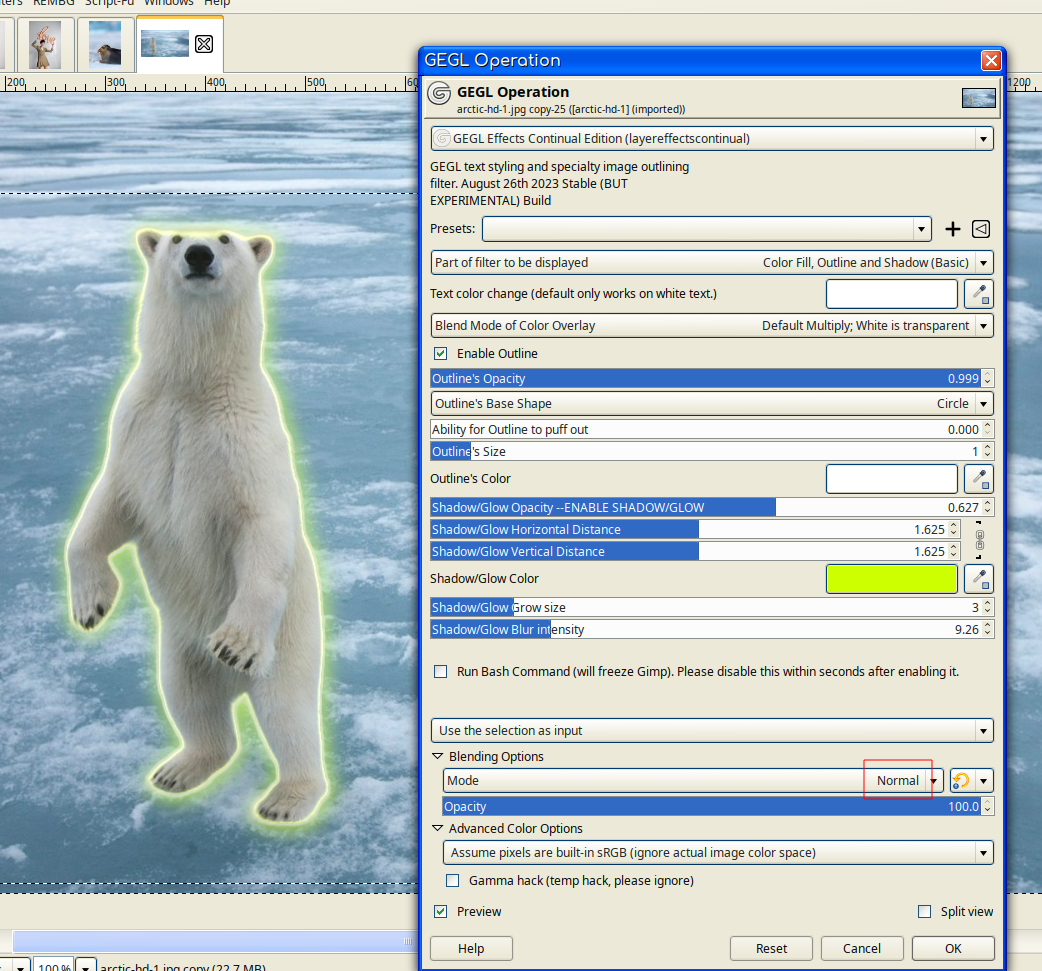Open the REMBG menu
The height and width of the screenshot is (971, 1042).
pos(54,3)
